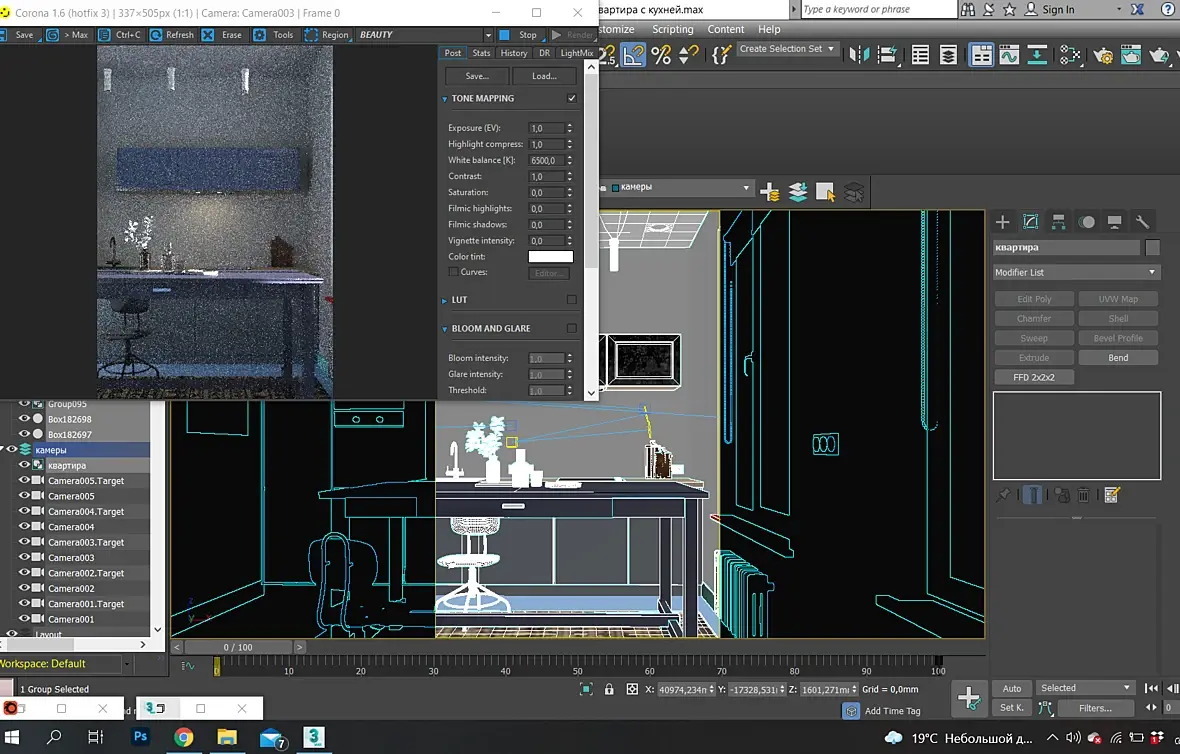Open the Utilities wrench panel icon
Screen dimensions: 1180x754
click(1142, 221)
